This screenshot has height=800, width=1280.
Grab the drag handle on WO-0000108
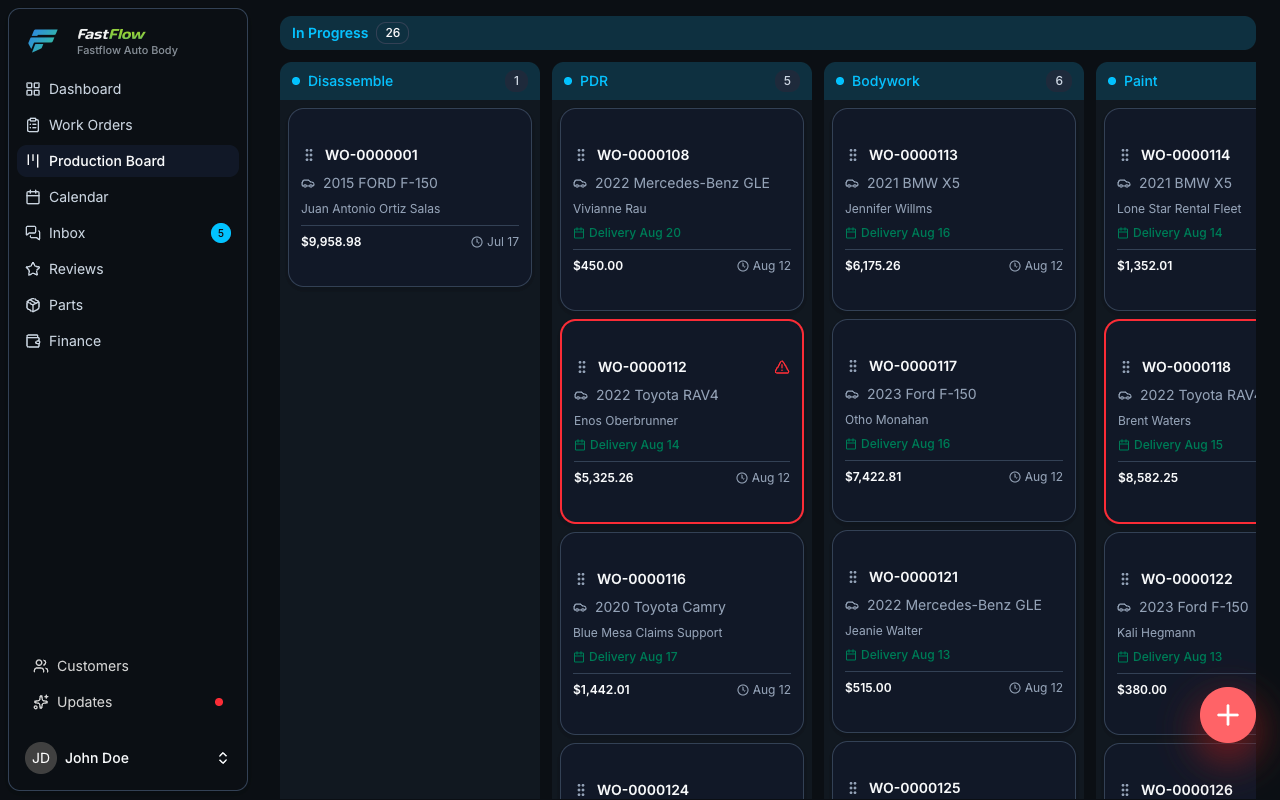coord(581,155)
